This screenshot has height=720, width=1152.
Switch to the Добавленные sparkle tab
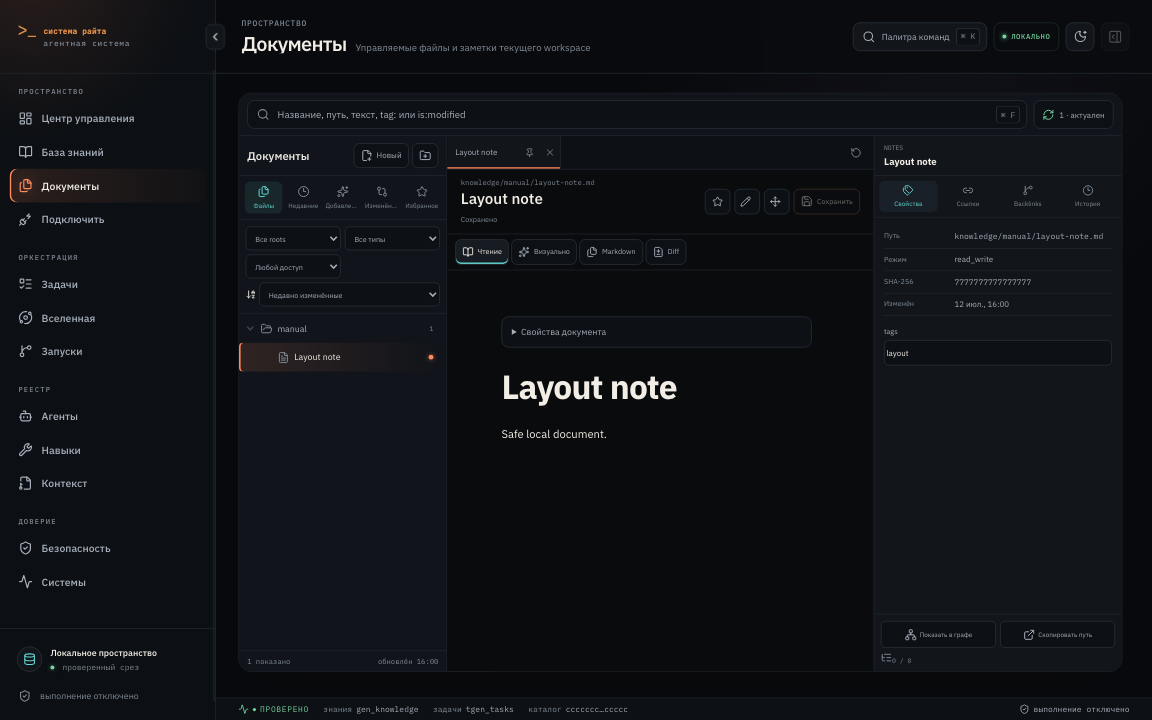coord(342,197)
